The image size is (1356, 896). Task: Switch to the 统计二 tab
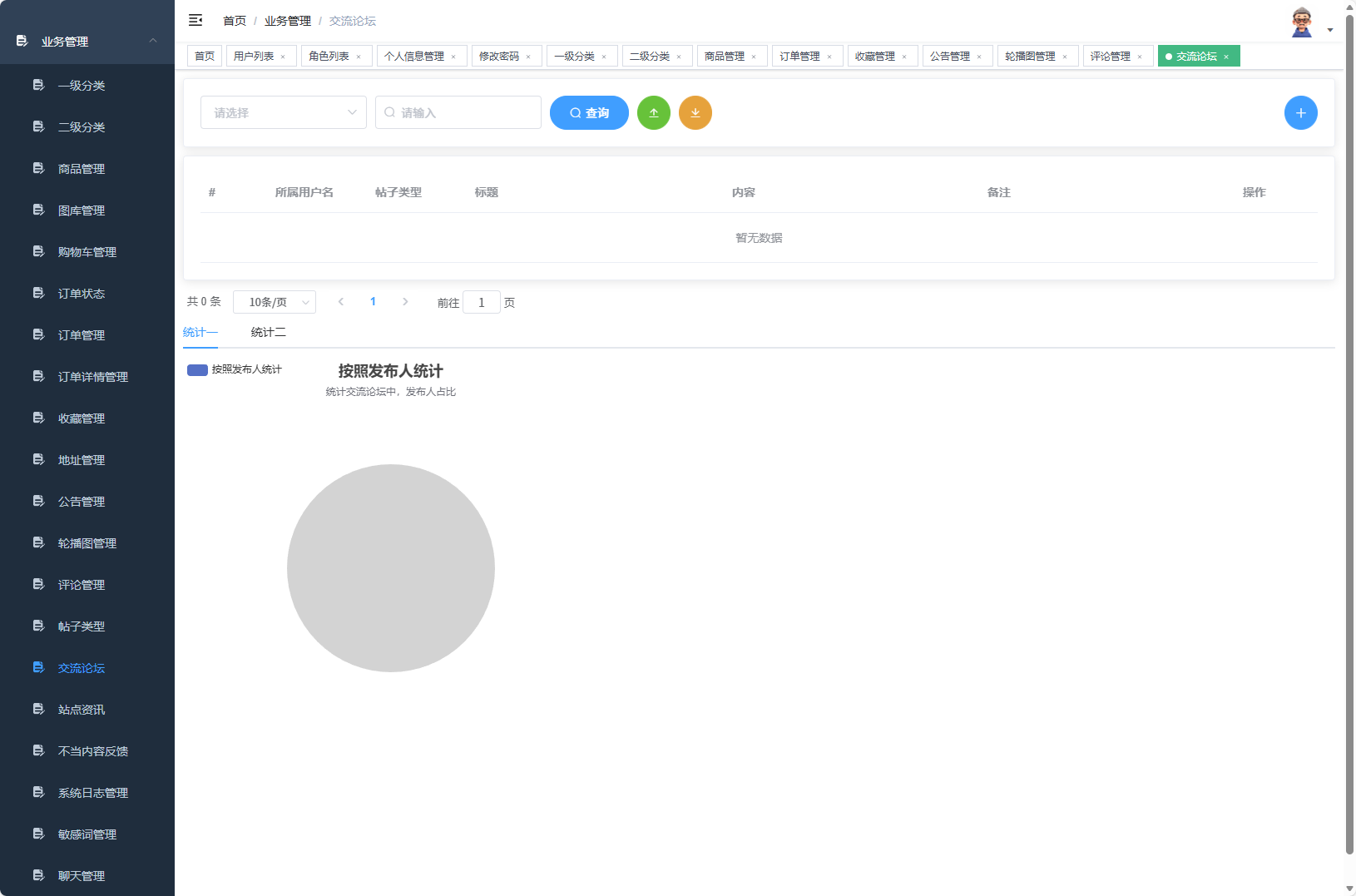[x=268, y=332]
